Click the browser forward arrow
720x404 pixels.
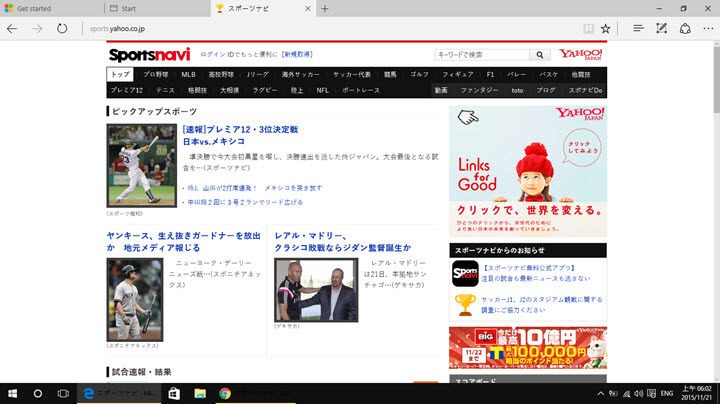37,28
